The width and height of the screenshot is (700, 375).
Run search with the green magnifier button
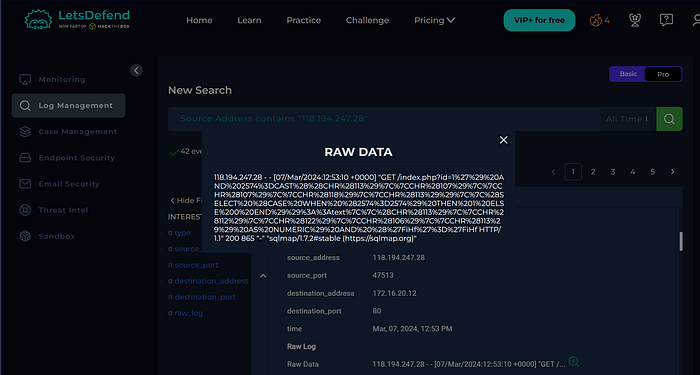(x=669, y=119)
